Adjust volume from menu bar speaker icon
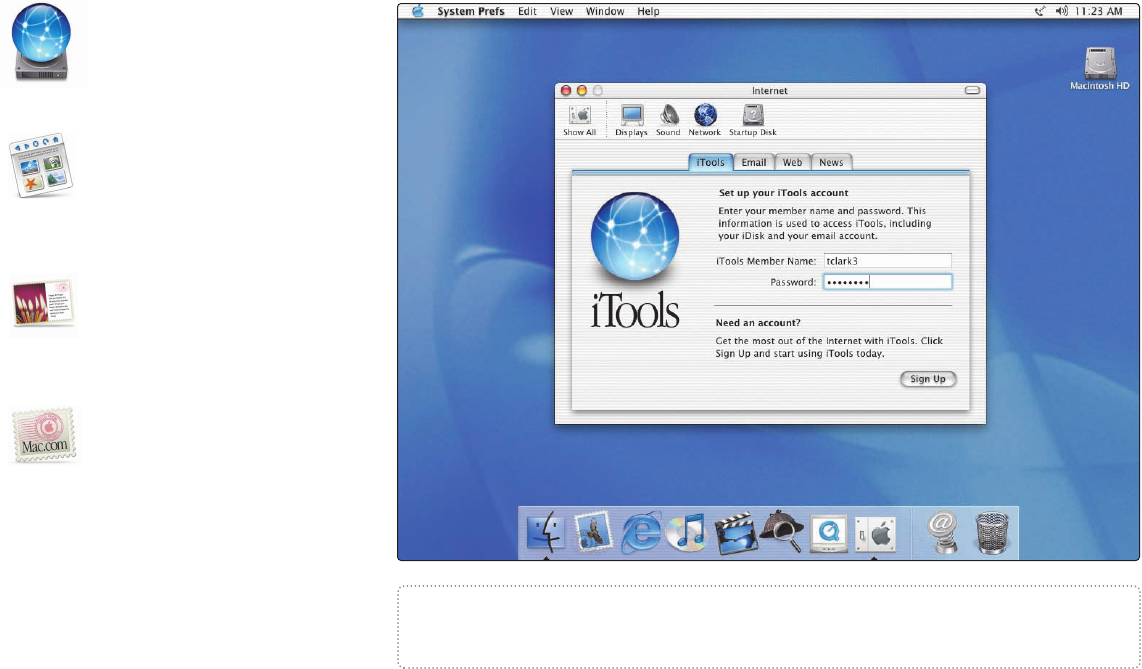This screenshot has height=669, width=1142. click(x=1061, y=11)
